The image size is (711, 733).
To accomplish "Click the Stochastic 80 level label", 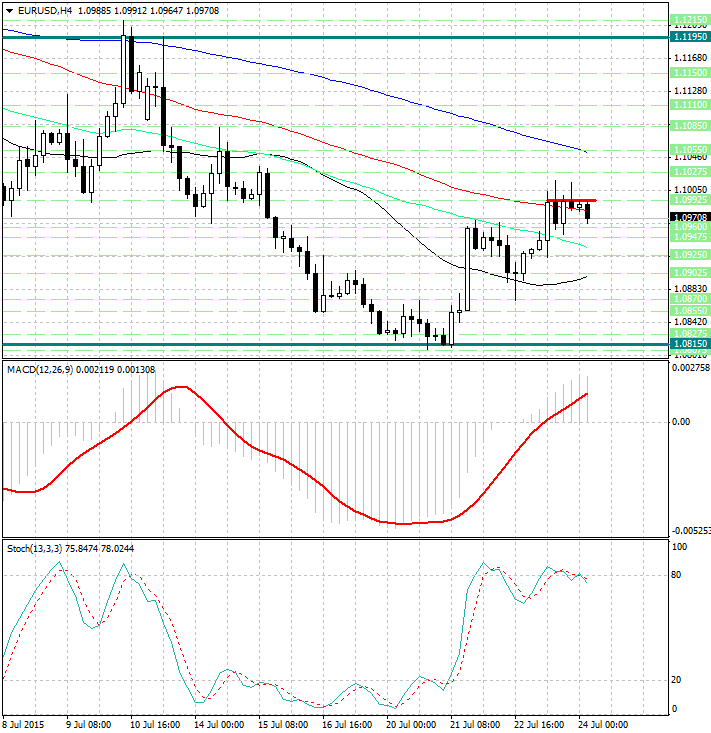I will [x=676, y=575].
